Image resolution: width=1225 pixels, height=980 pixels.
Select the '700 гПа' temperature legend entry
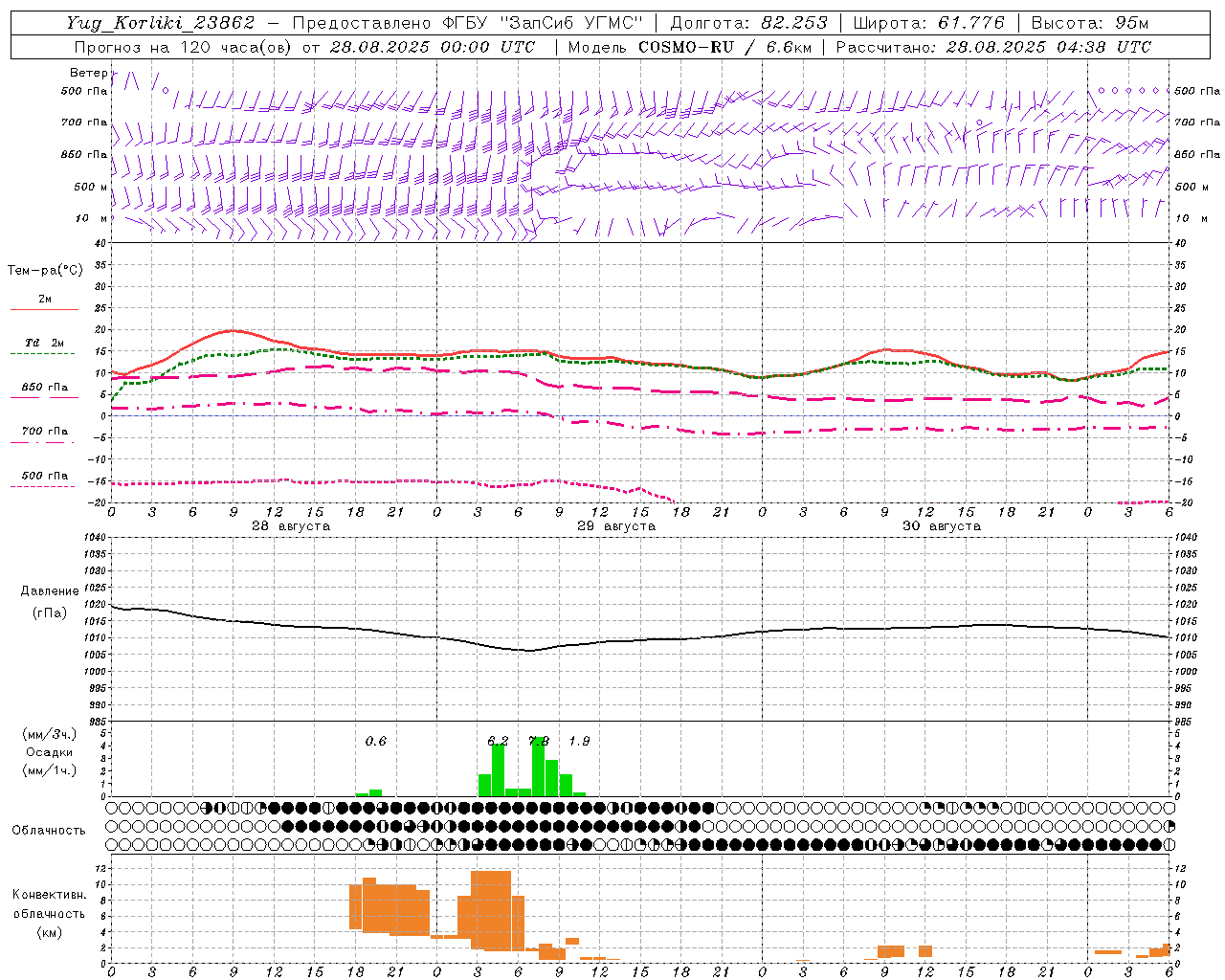pos(44,432)
